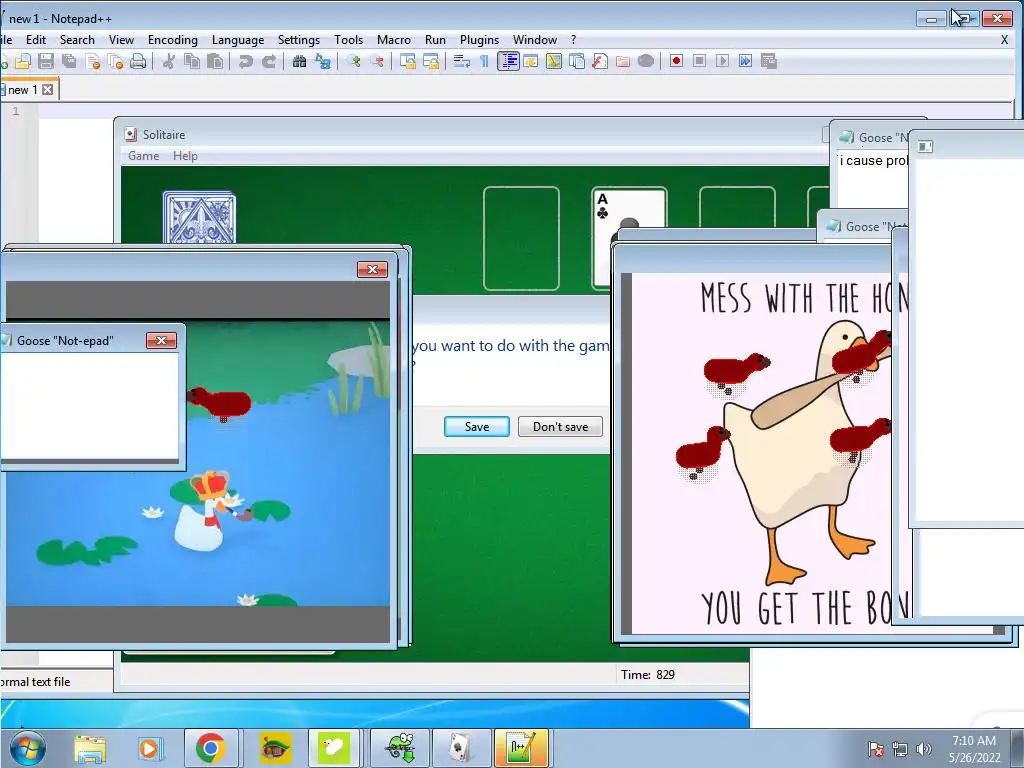Viewport: 1024px width, 768px height.
Task: Open the Document Map toolbar icon
Action: pos(554,61)
